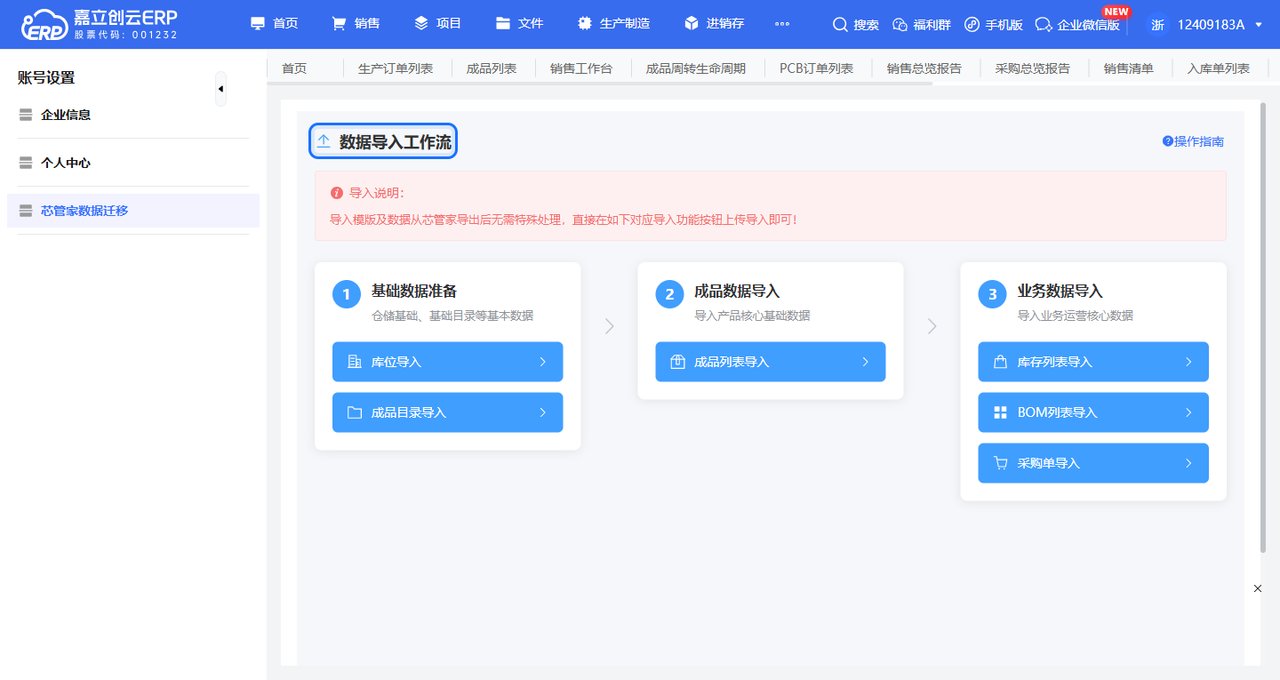Click the cart icon on 采购单导入
Viewport: 1280px width, 680px height.
coord(1000,463)
